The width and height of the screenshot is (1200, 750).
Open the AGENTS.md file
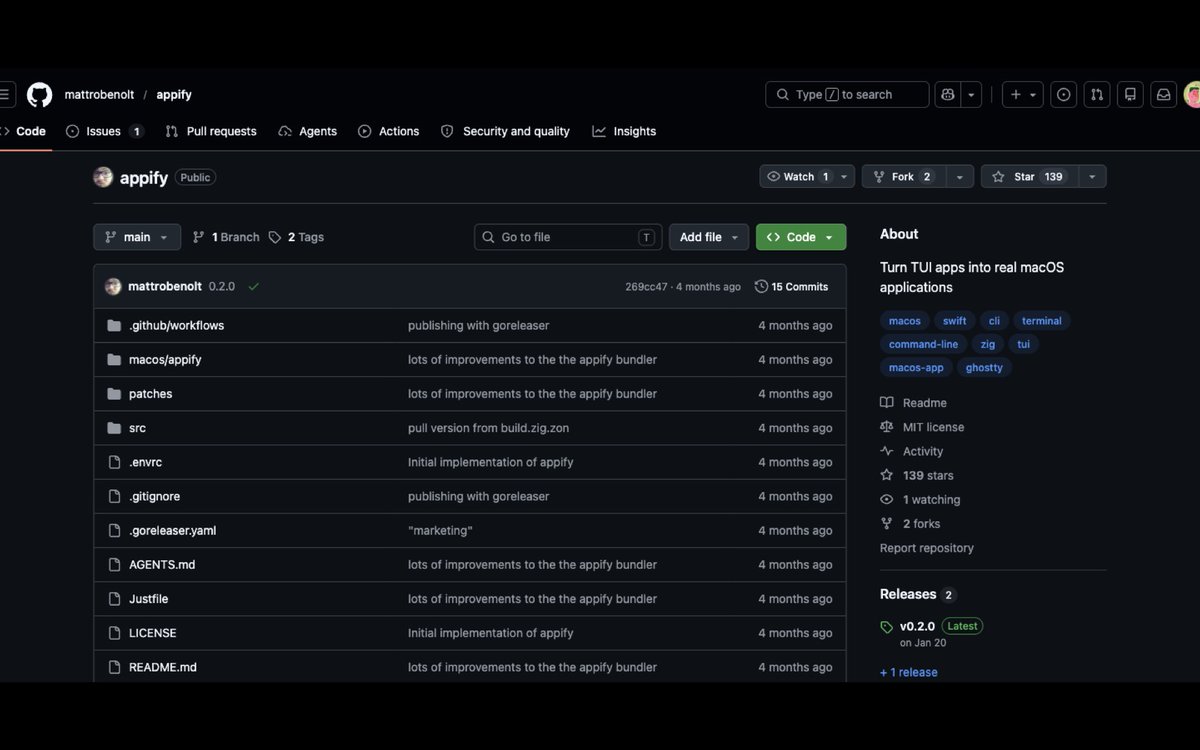click(x=162, y=565)
